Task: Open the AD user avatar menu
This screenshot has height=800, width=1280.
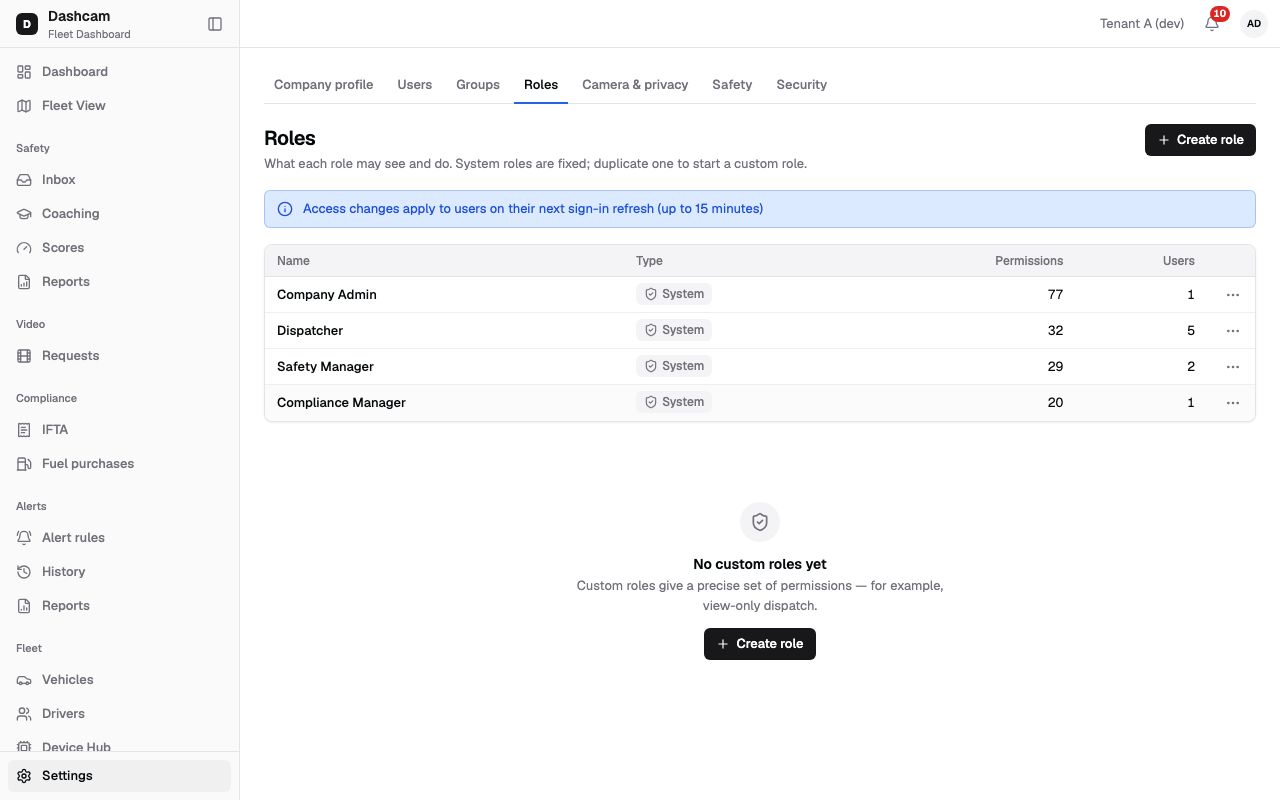Action: pyautogui.click(x=1254, y=24)
